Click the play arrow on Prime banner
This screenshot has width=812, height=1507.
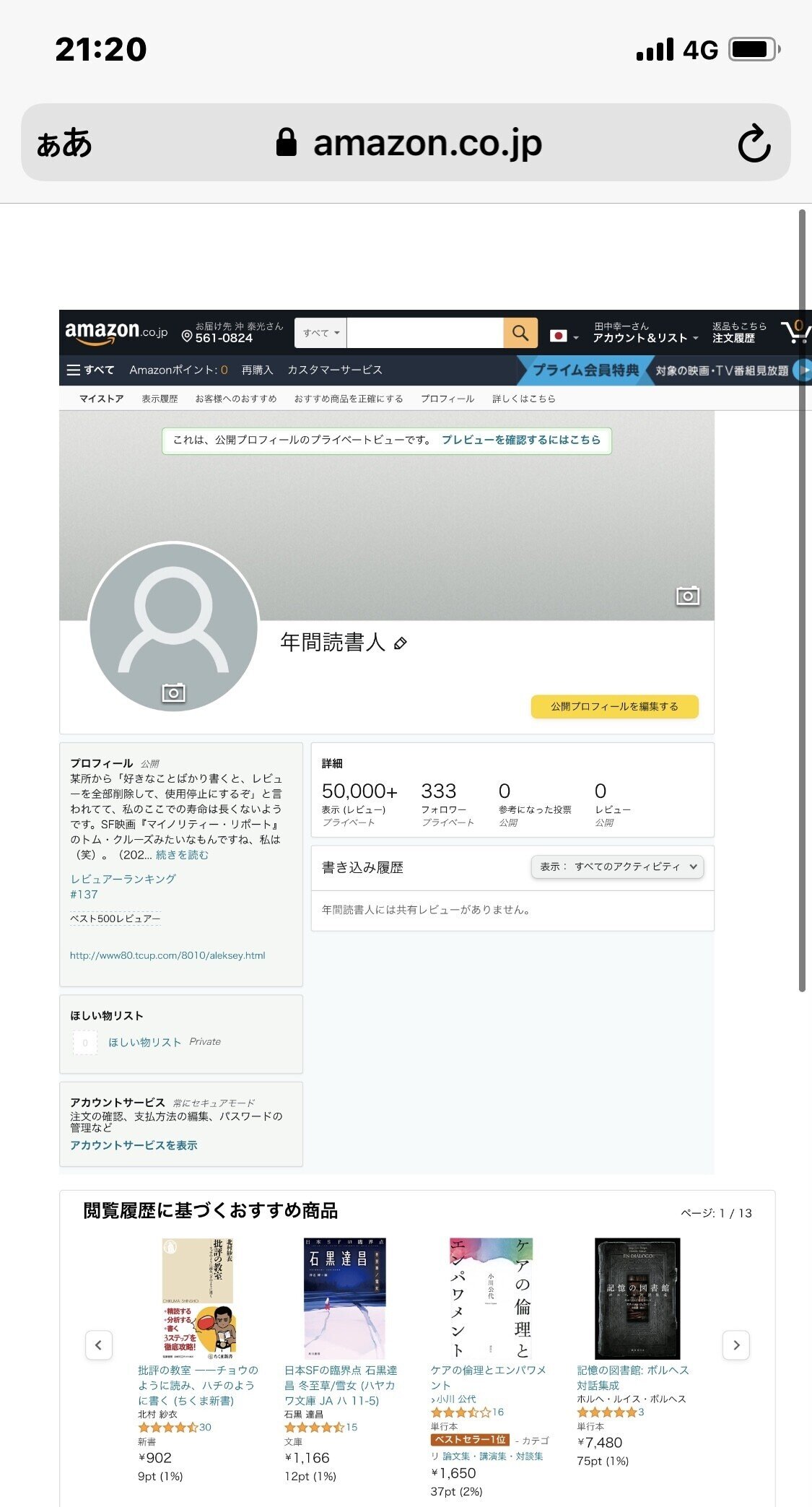click(803, 370)
